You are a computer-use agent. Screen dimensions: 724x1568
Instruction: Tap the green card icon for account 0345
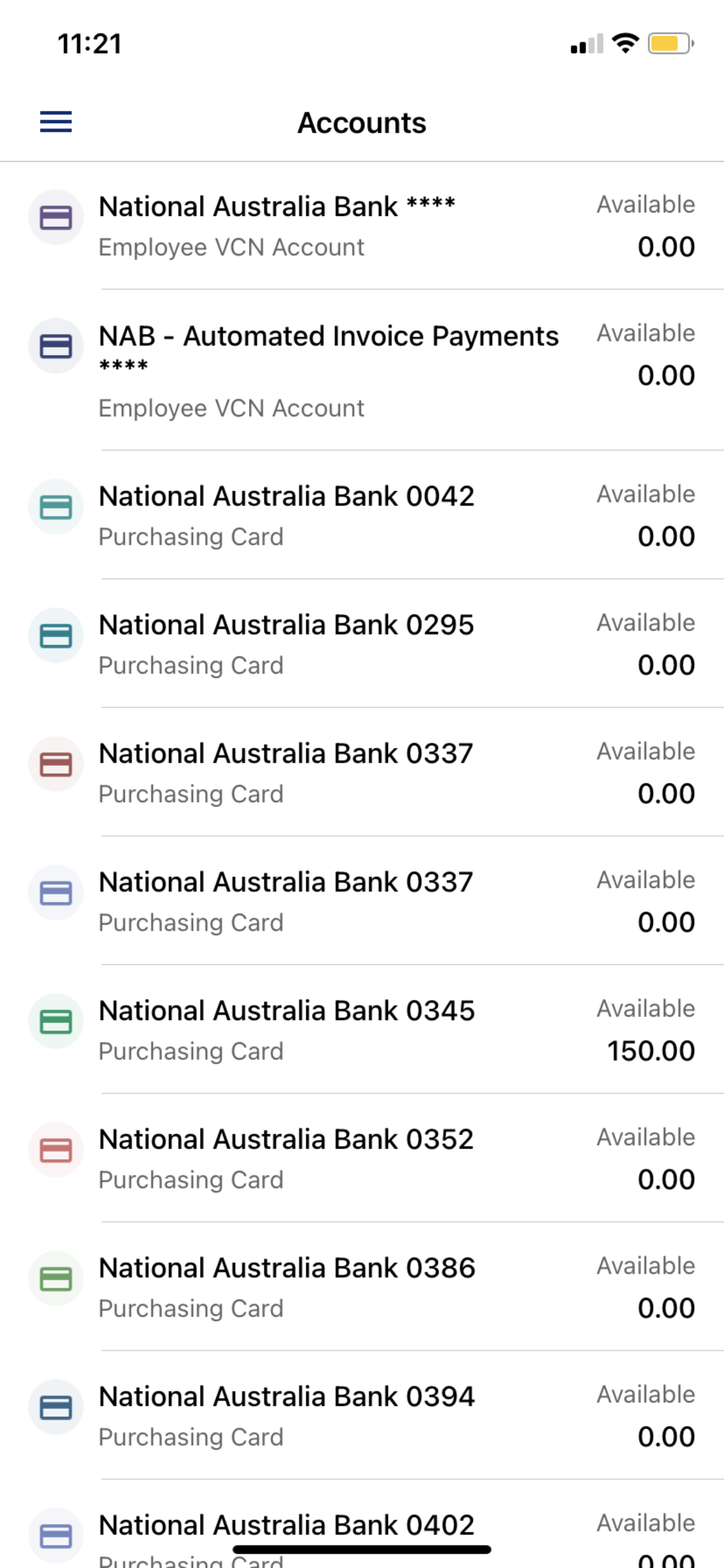click(x=56, y=1021)
